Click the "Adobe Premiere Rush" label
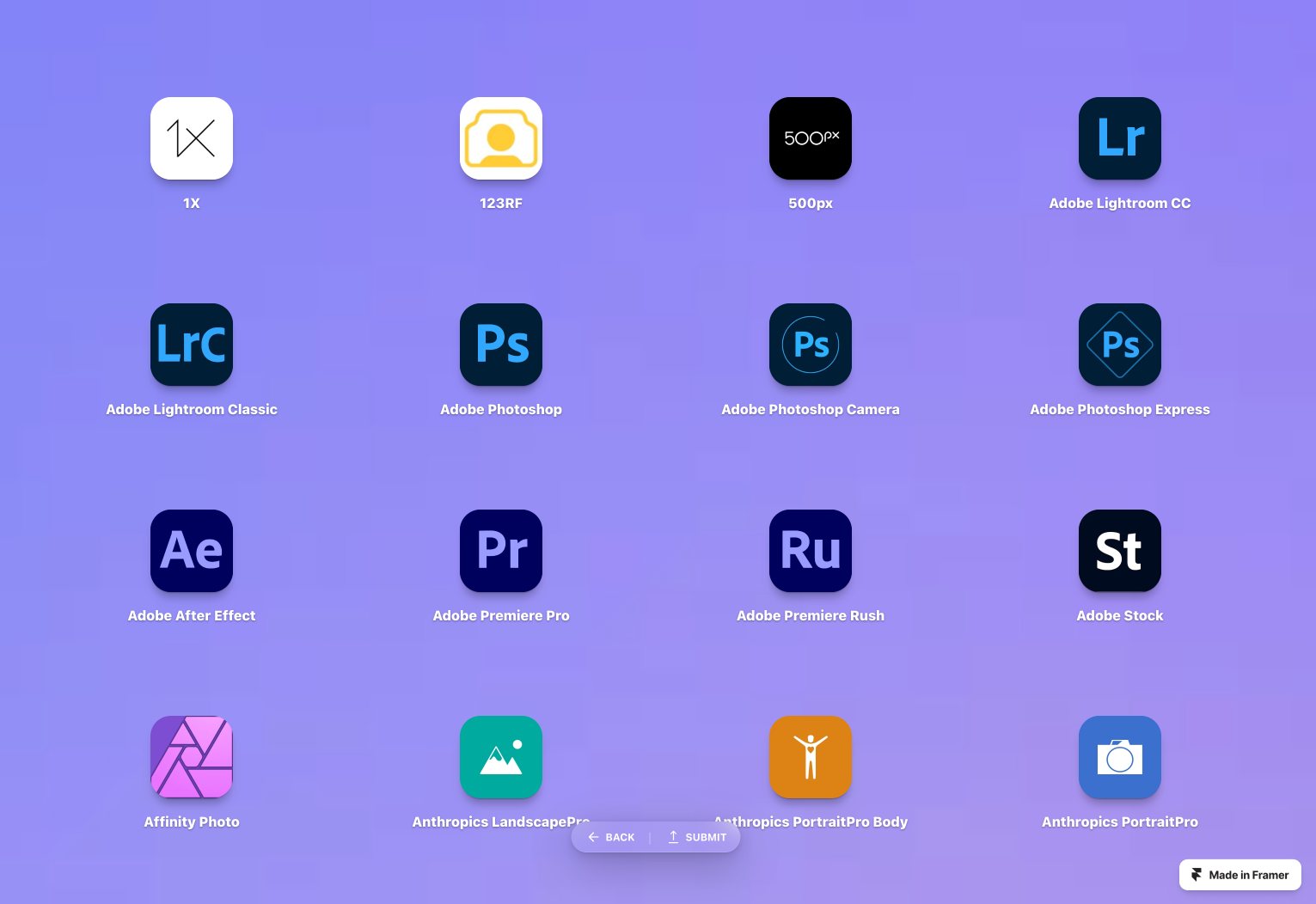The image size is (1316, 904). [x=811, y=616]
